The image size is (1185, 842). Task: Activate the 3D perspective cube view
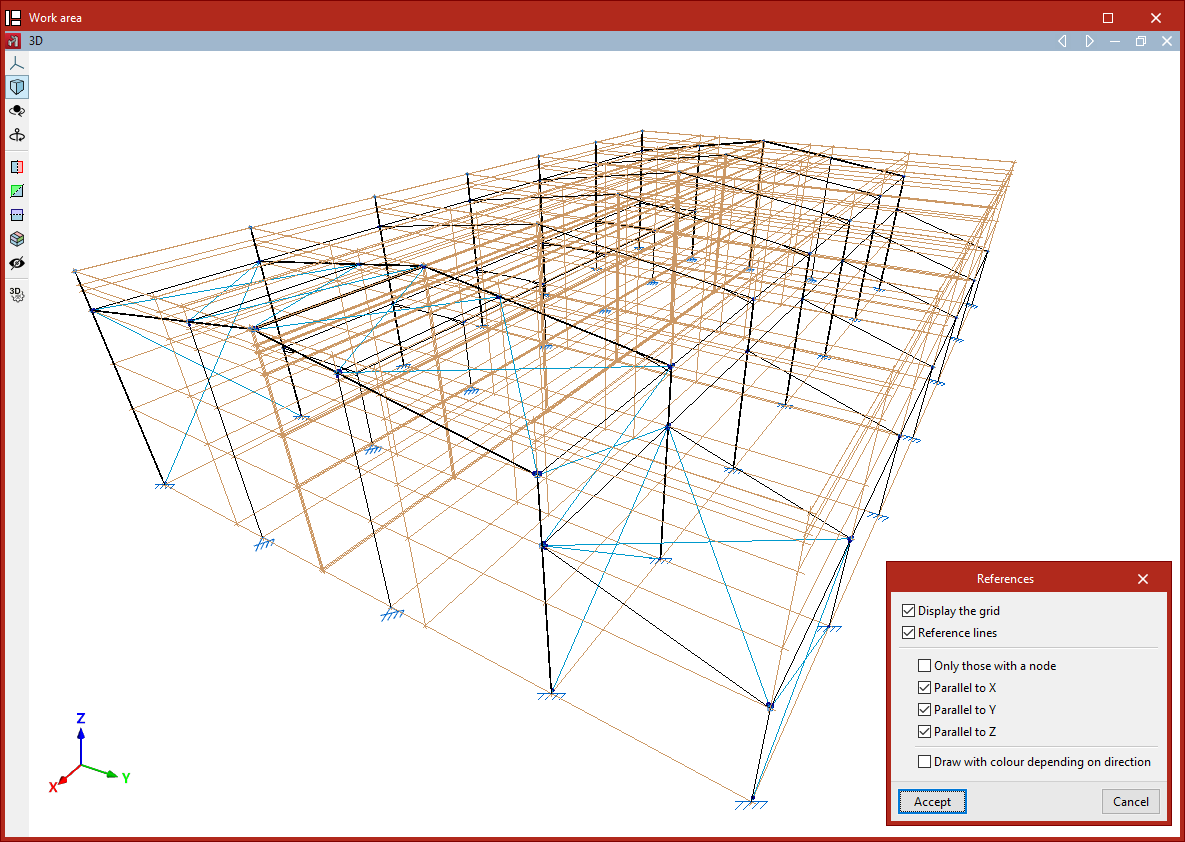[x=16, y=87]
